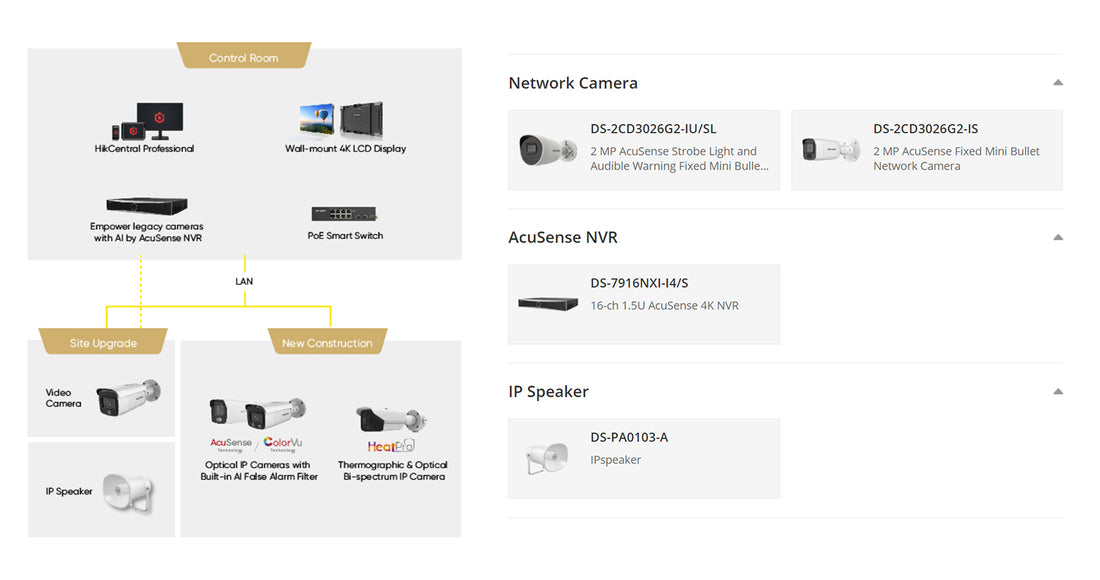Click the DS-PA0103-A speaker thumbnail image
The image size is (1100, 580).
(548, 458)
